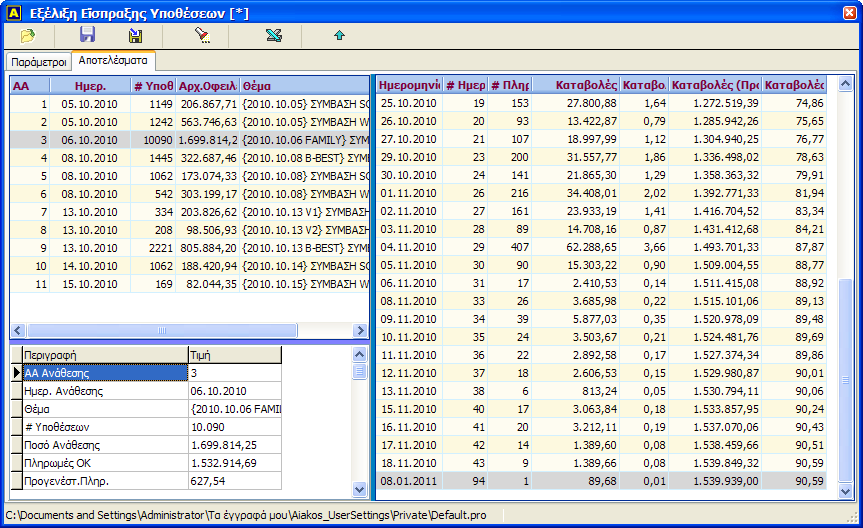Viewport: 863px width, 528px height.
Task: Click the blue floppy disk save icon
Action: pos(88,35)
